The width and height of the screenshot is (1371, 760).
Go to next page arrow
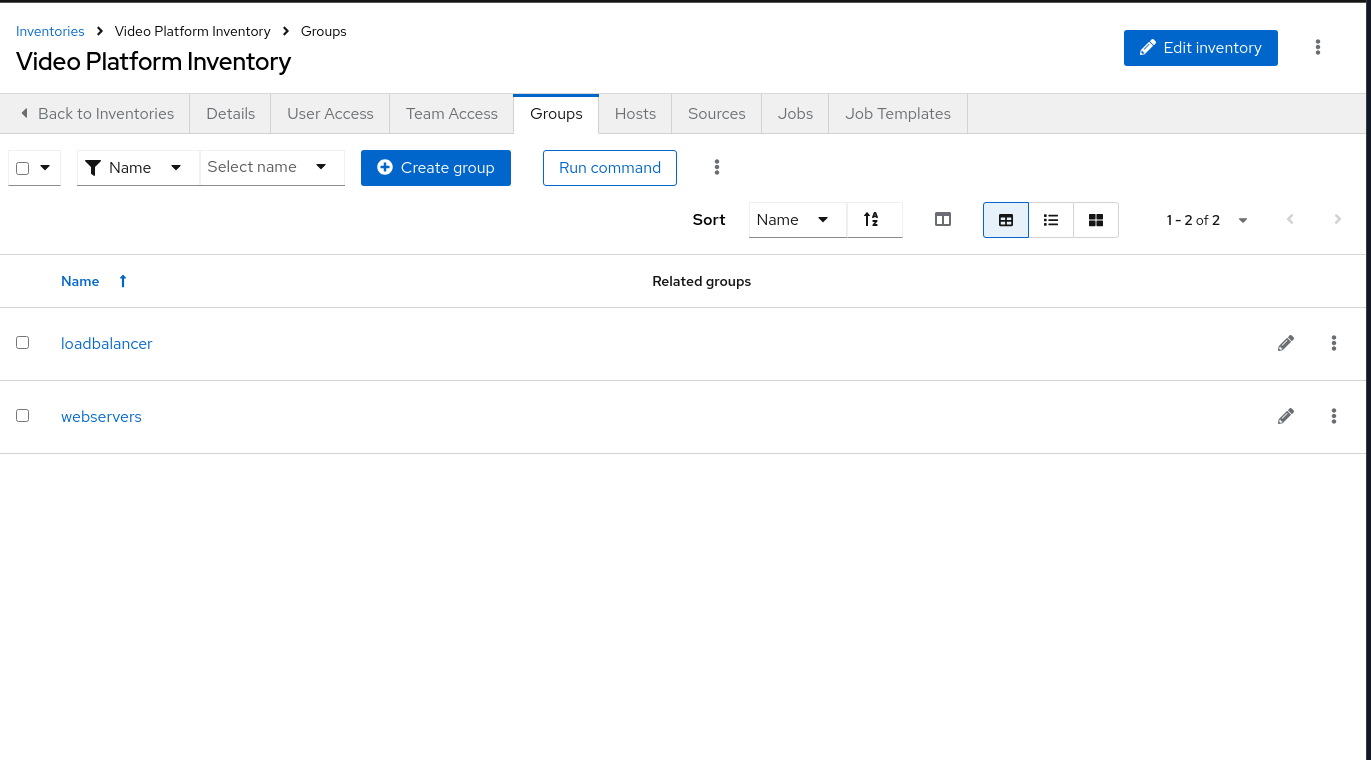[1338, 219]
